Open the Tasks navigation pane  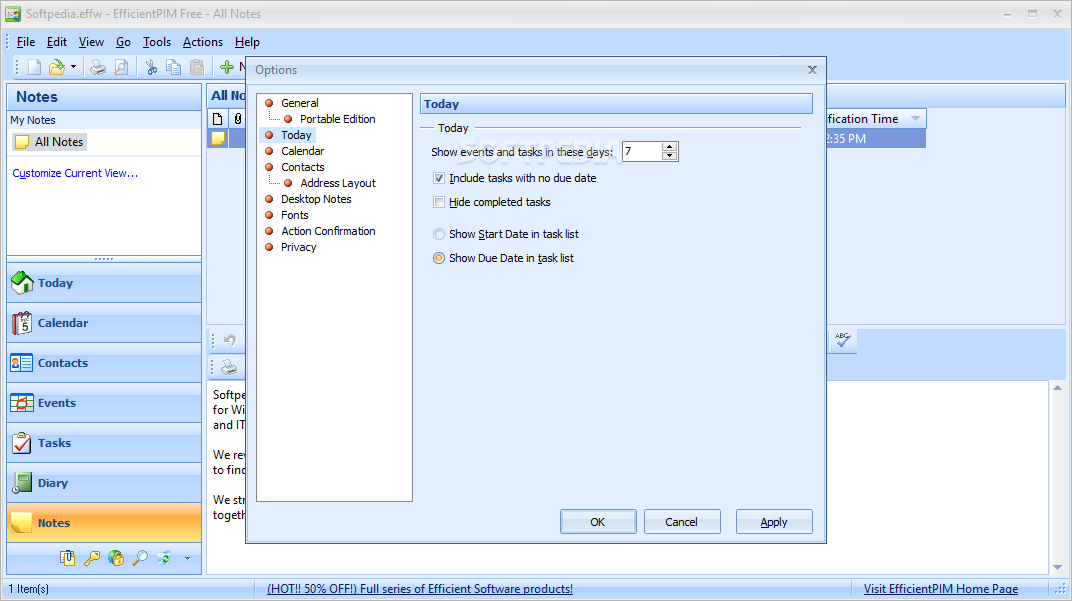[104, 442]
